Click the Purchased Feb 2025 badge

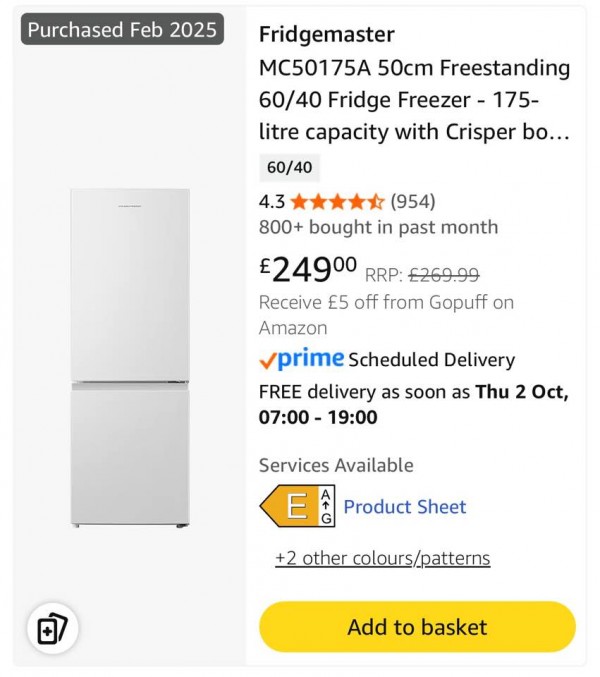(x=122, y=30)
